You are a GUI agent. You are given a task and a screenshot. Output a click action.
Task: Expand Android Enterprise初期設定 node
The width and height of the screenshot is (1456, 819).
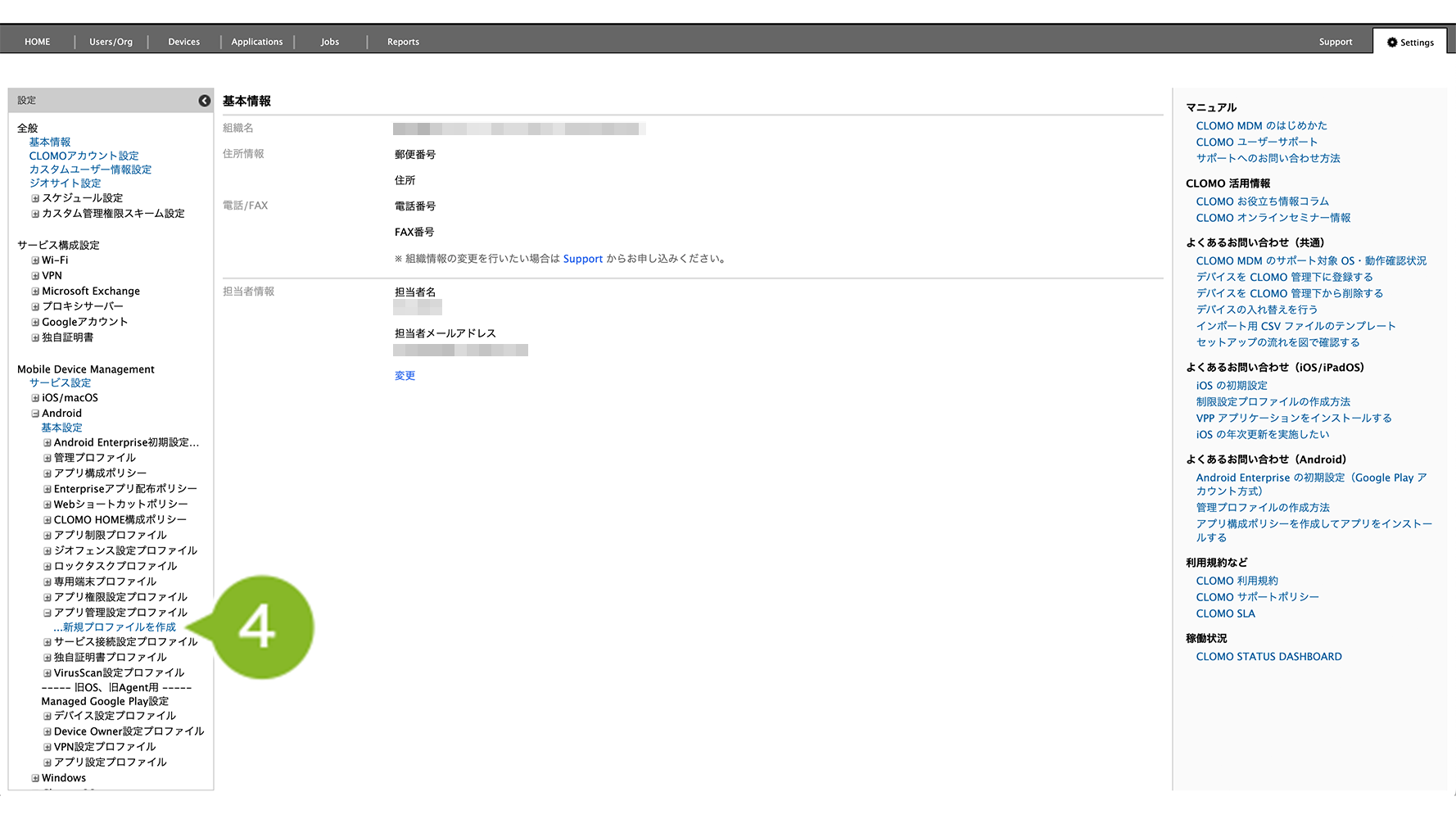tap(47, 443)
